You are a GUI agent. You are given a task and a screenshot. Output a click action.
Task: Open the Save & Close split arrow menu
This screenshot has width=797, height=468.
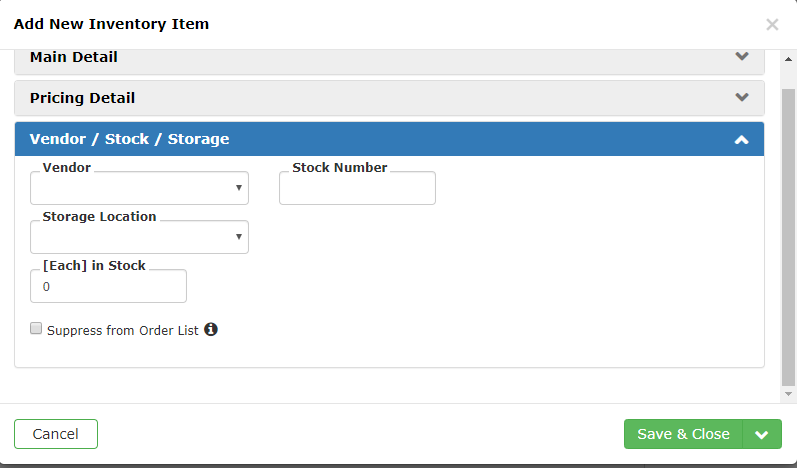coord(762,434)
